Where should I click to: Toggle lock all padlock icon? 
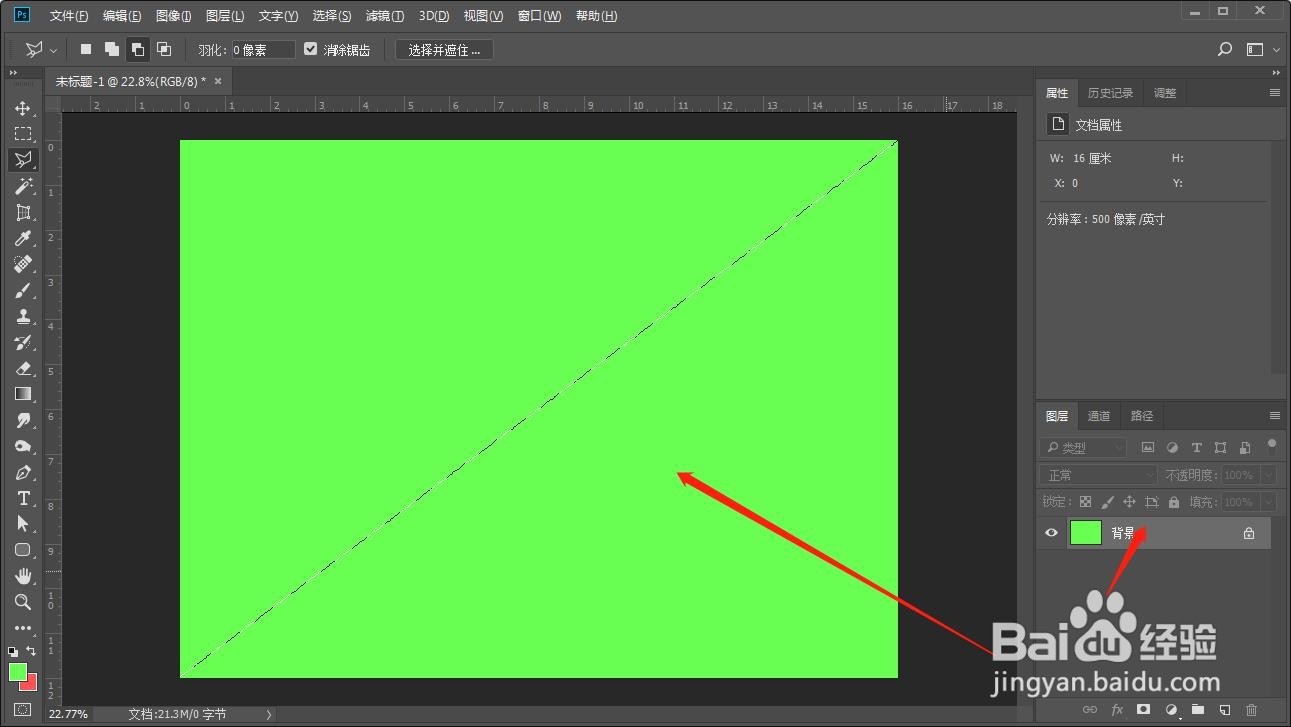(x=1174, y=502)
